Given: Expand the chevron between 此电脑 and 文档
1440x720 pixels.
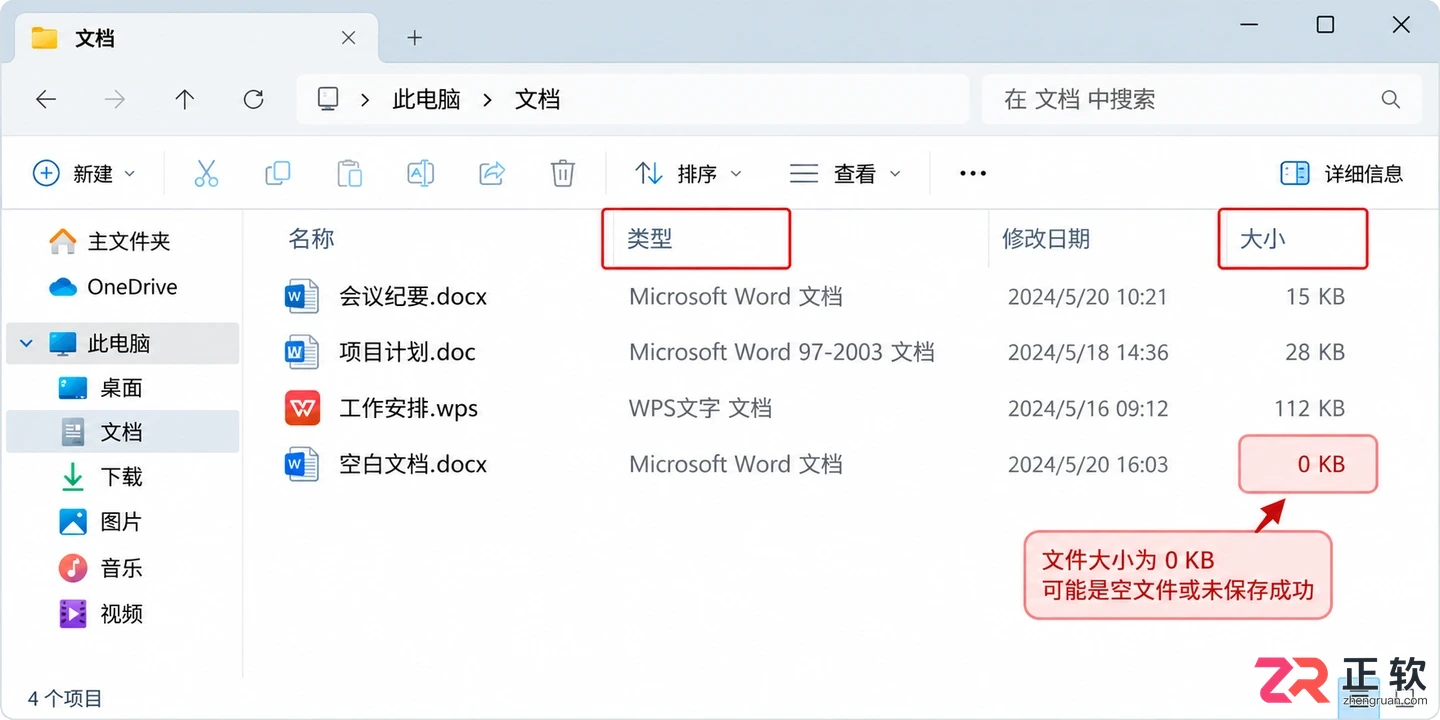Looking at the screenshot, I should pos(487,99).
